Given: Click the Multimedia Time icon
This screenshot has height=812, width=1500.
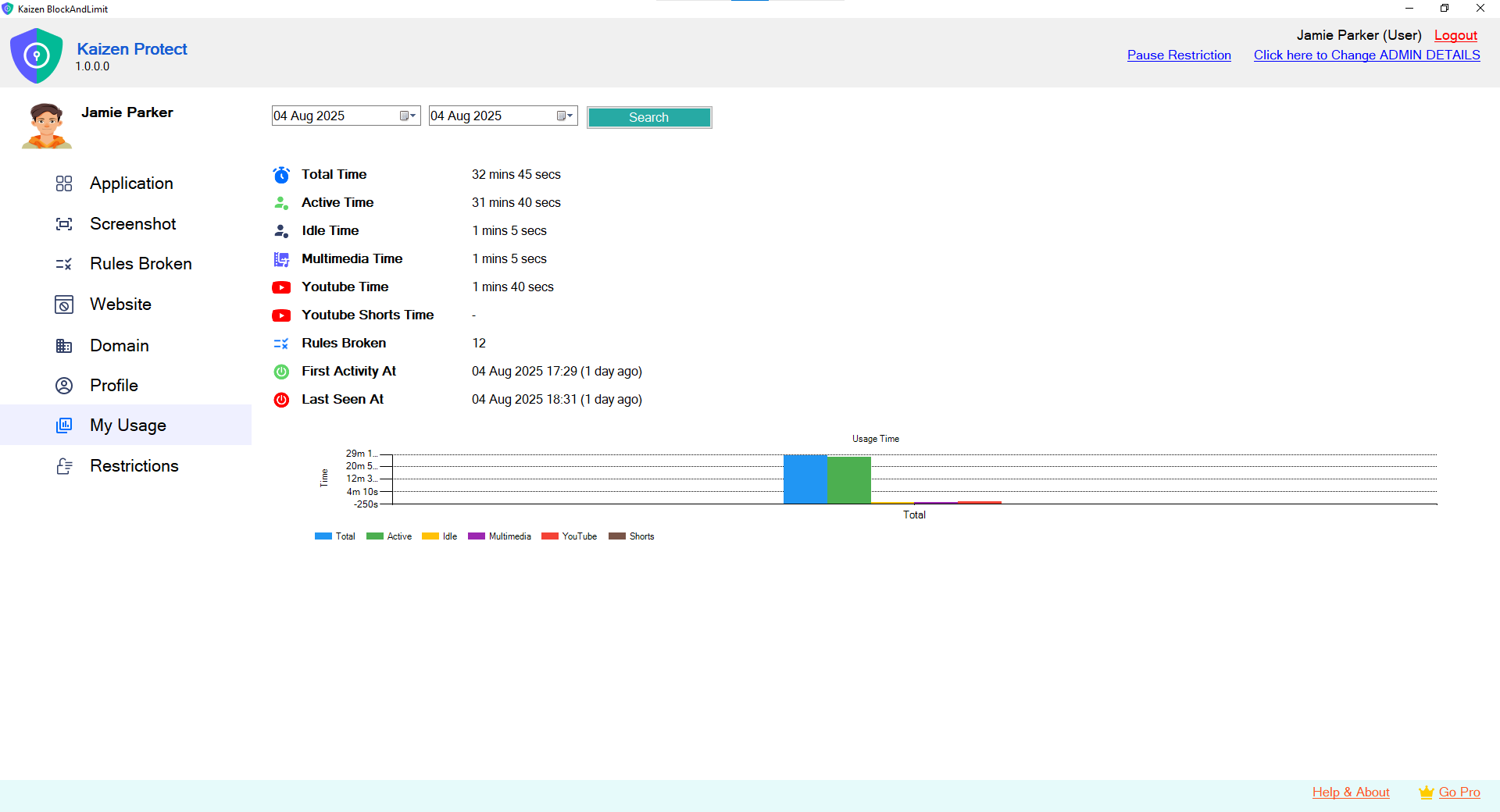Looking at the screenshot, I should pos(281,259).
